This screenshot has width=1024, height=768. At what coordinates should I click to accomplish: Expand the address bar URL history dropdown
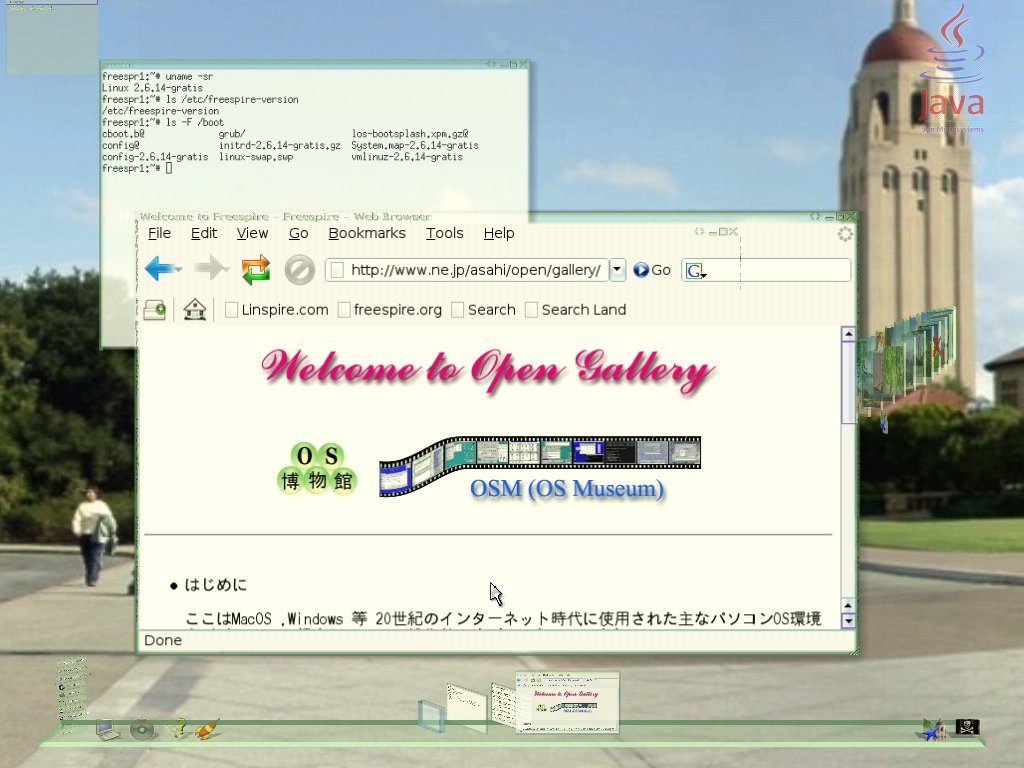click(617, 270)
